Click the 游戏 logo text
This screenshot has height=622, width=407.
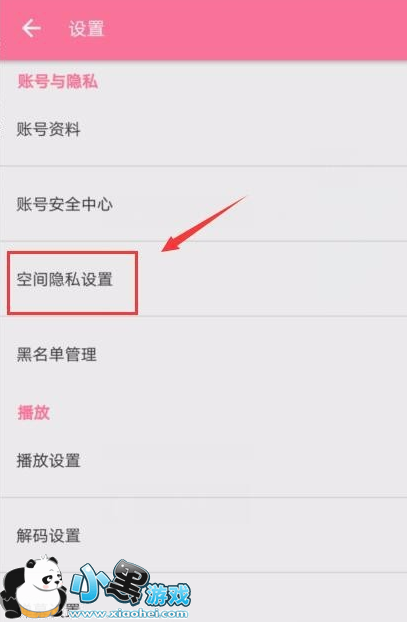(x=168, y=594)
